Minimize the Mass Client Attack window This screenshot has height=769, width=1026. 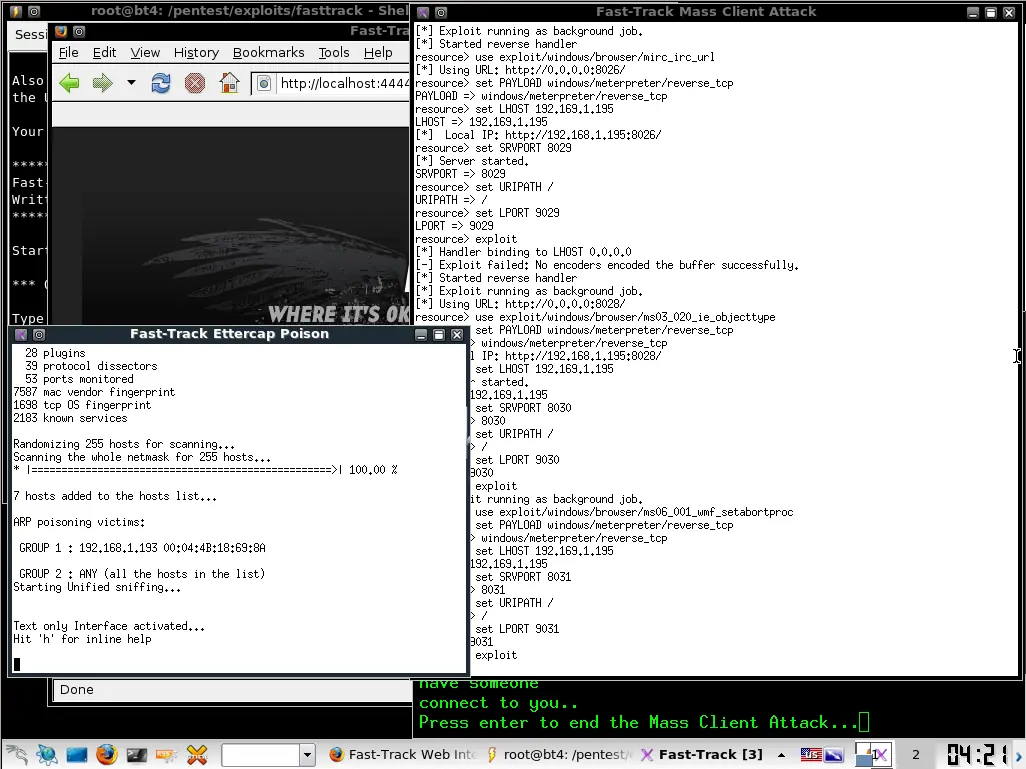[972, 12]
